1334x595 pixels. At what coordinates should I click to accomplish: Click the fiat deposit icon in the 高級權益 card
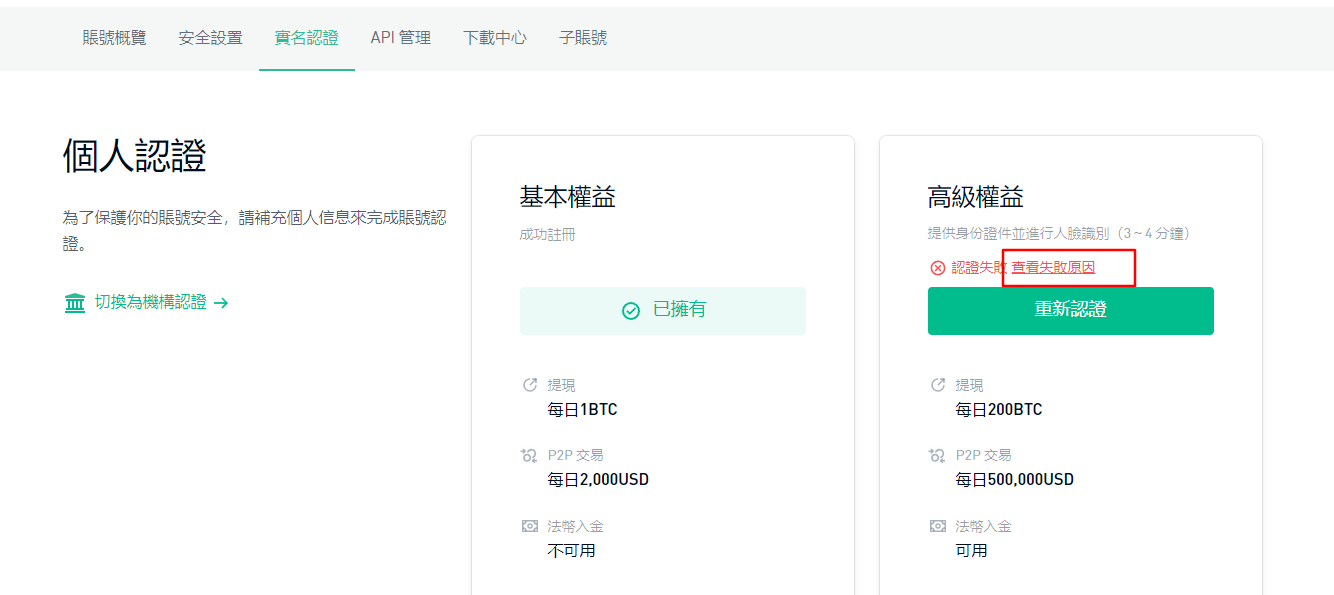coord(938,526)
